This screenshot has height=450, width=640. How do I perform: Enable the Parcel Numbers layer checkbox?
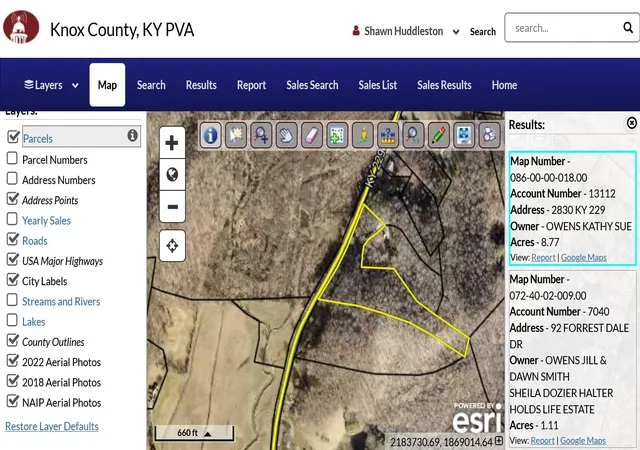[x=12, y=158]
